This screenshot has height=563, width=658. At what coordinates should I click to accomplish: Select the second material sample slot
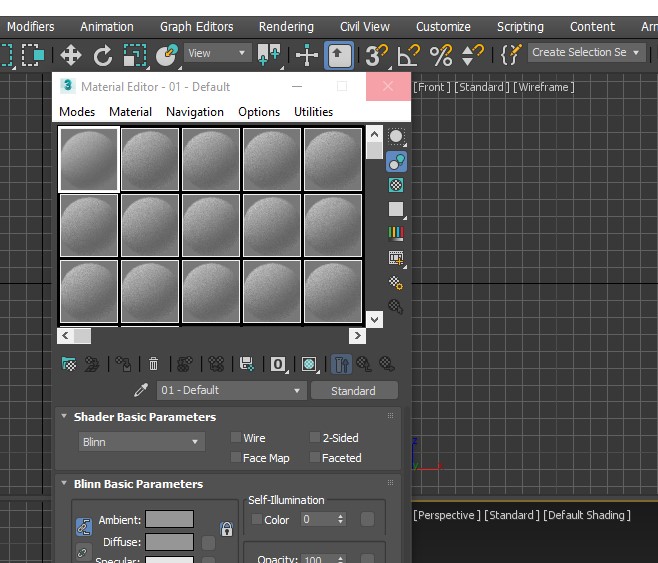(x=150, y=159)
